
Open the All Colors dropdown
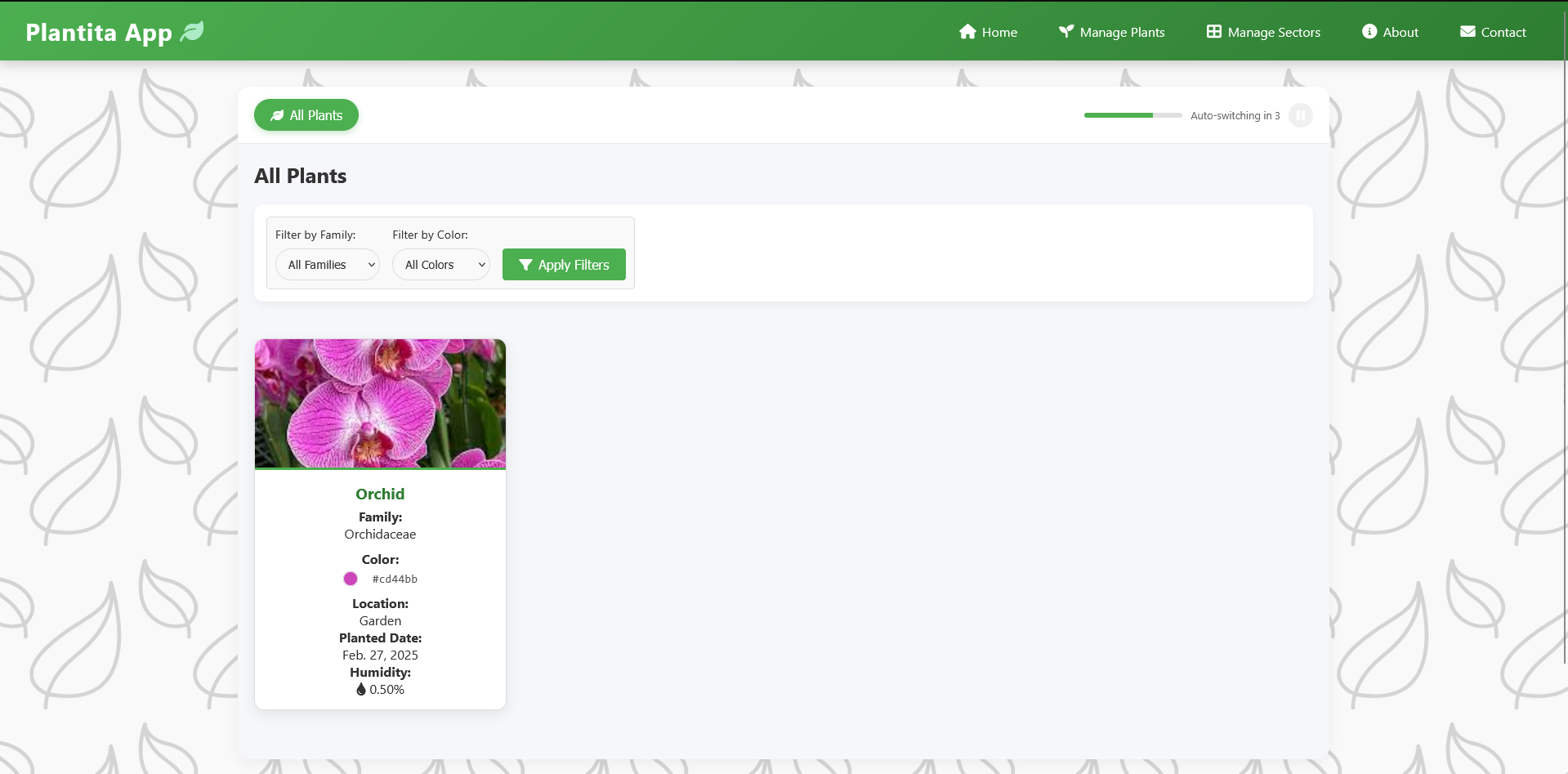coord(440,264)
